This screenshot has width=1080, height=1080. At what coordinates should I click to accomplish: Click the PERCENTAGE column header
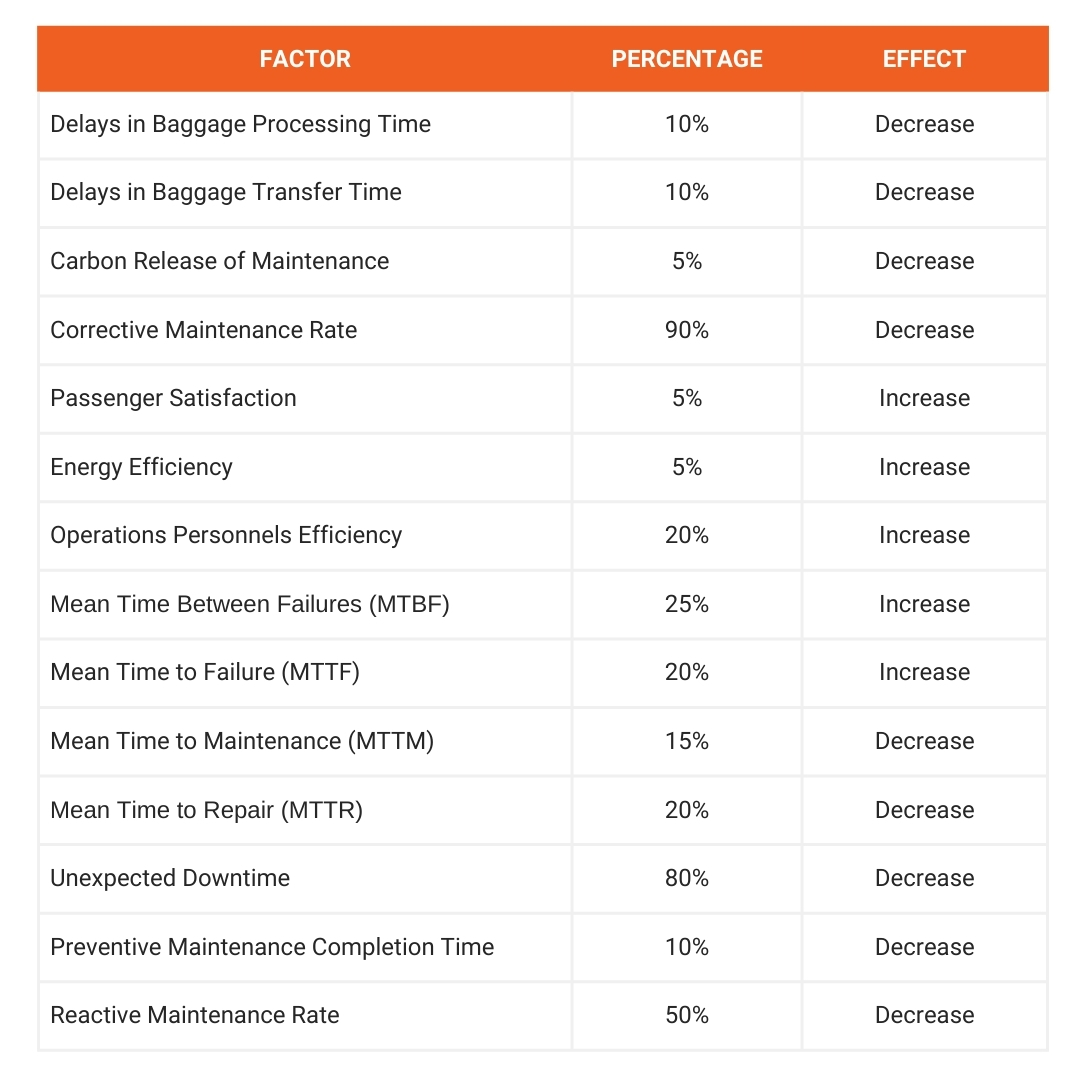687,59
